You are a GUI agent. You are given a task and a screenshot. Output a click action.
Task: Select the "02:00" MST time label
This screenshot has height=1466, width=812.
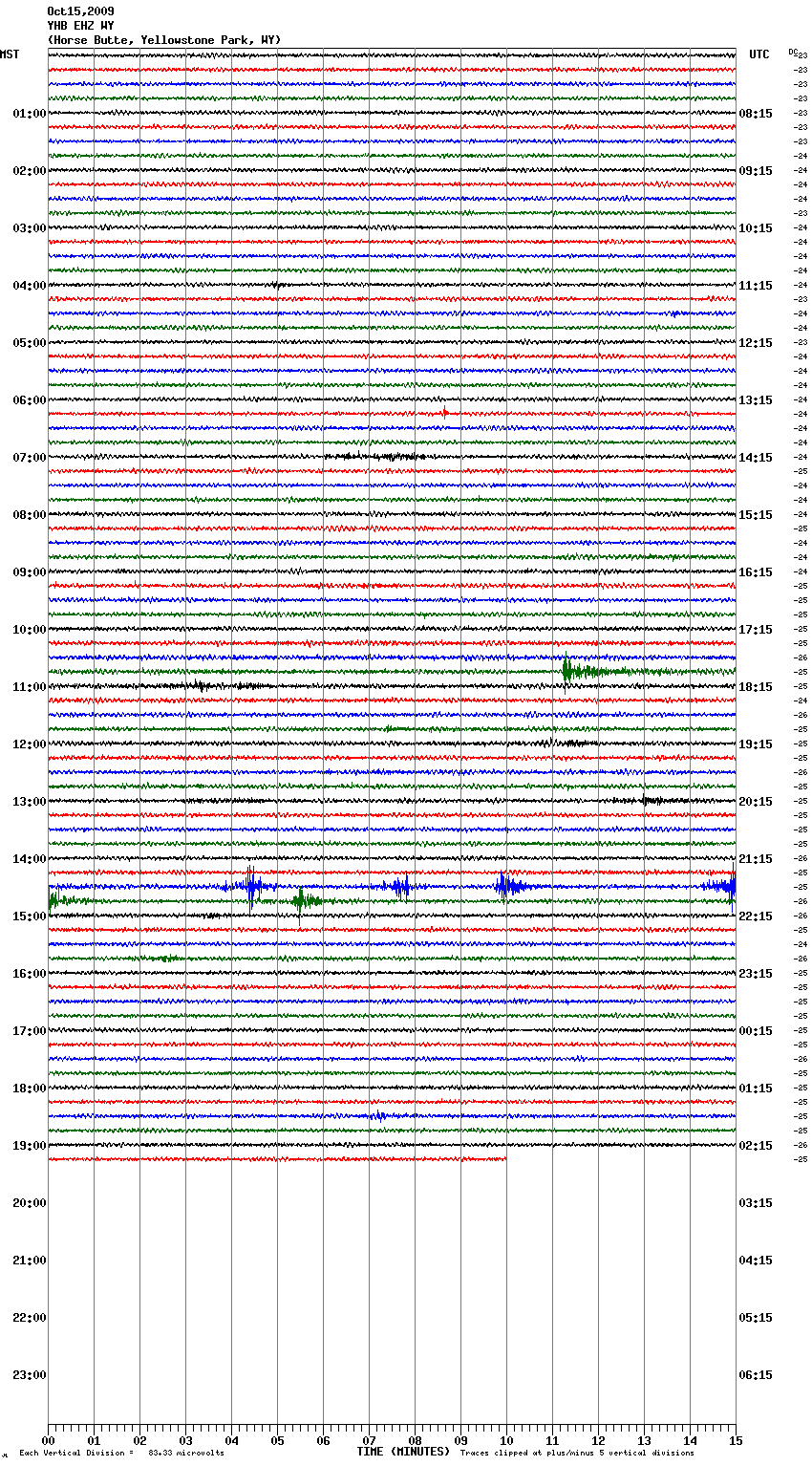[x=30, y=171]
